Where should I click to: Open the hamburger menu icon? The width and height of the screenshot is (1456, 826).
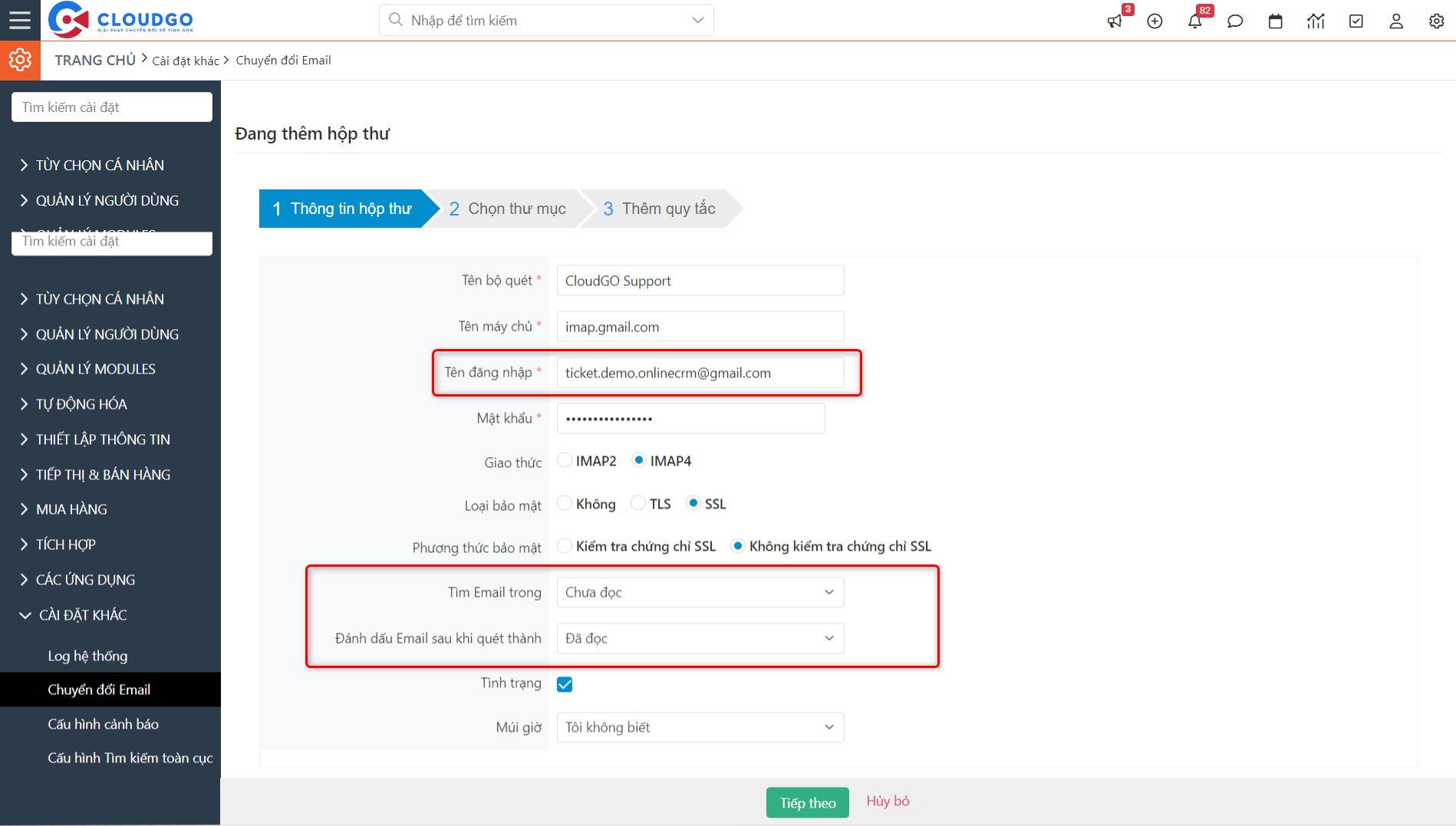pyautogui.click(x=20, y=20)
